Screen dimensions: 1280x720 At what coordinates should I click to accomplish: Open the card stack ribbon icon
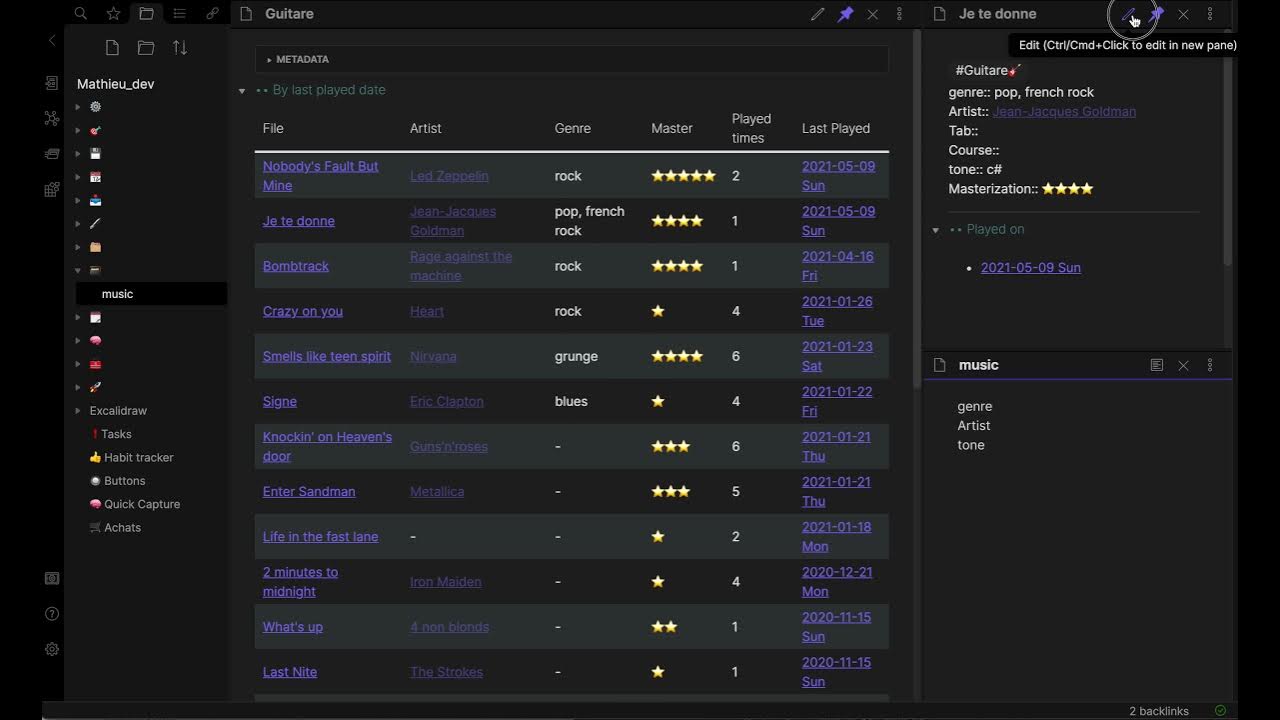coord(52,153)
